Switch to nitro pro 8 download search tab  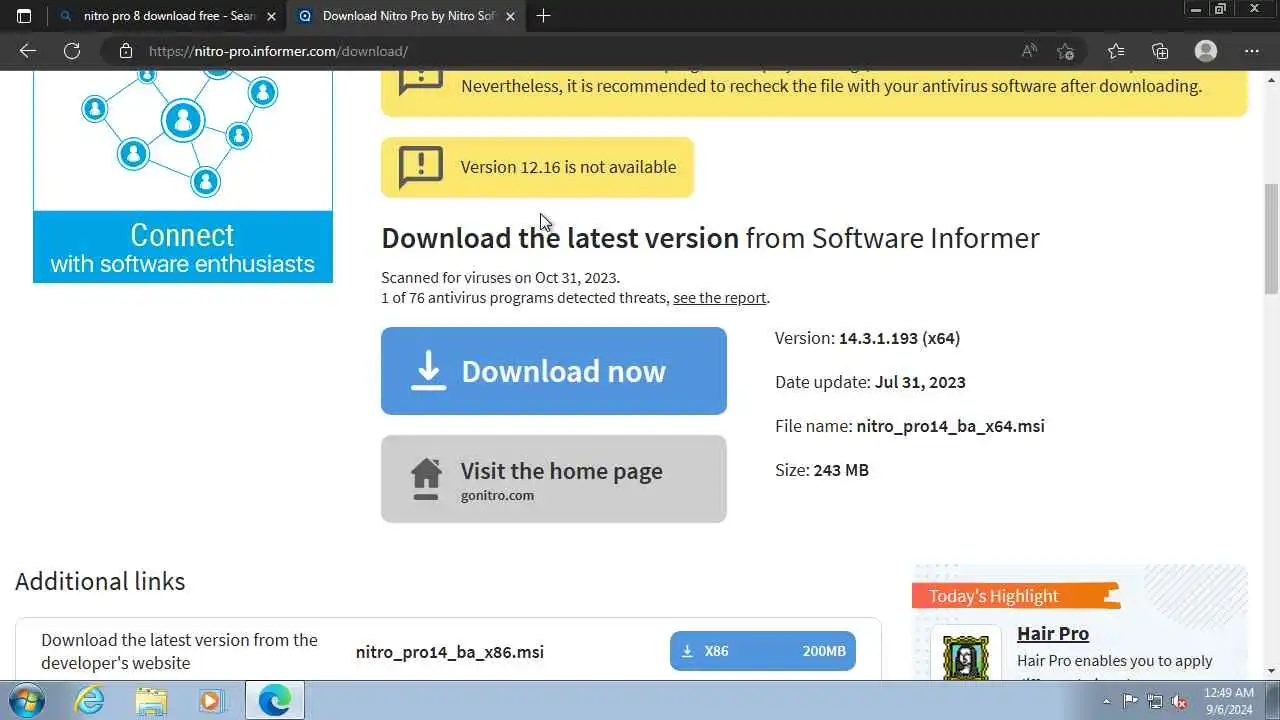click(167, 16)
